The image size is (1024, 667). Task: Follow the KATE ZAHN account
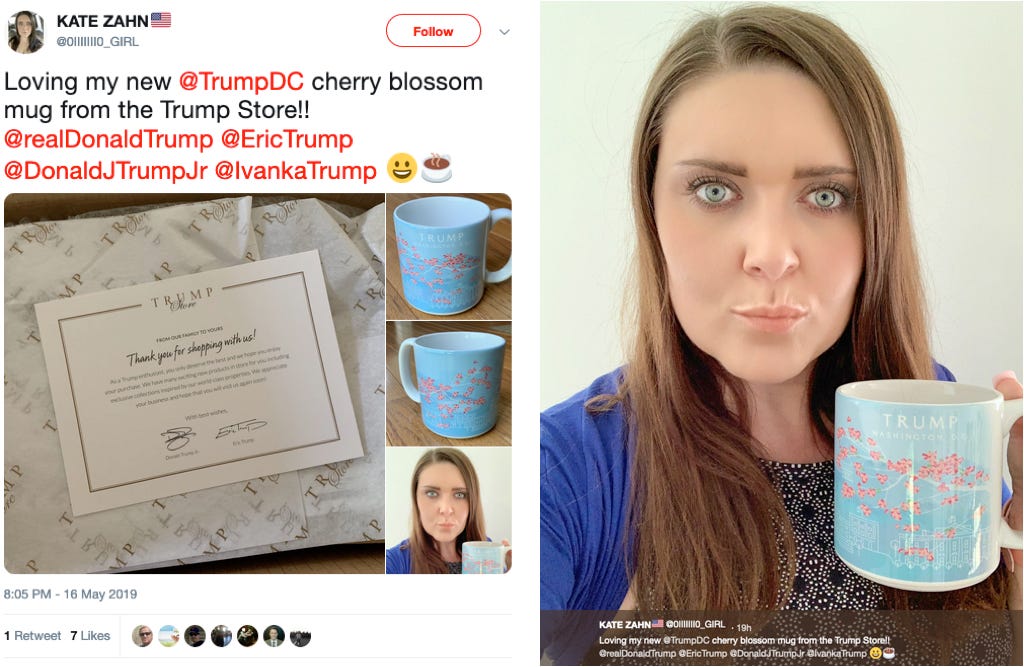coord(433,31)
